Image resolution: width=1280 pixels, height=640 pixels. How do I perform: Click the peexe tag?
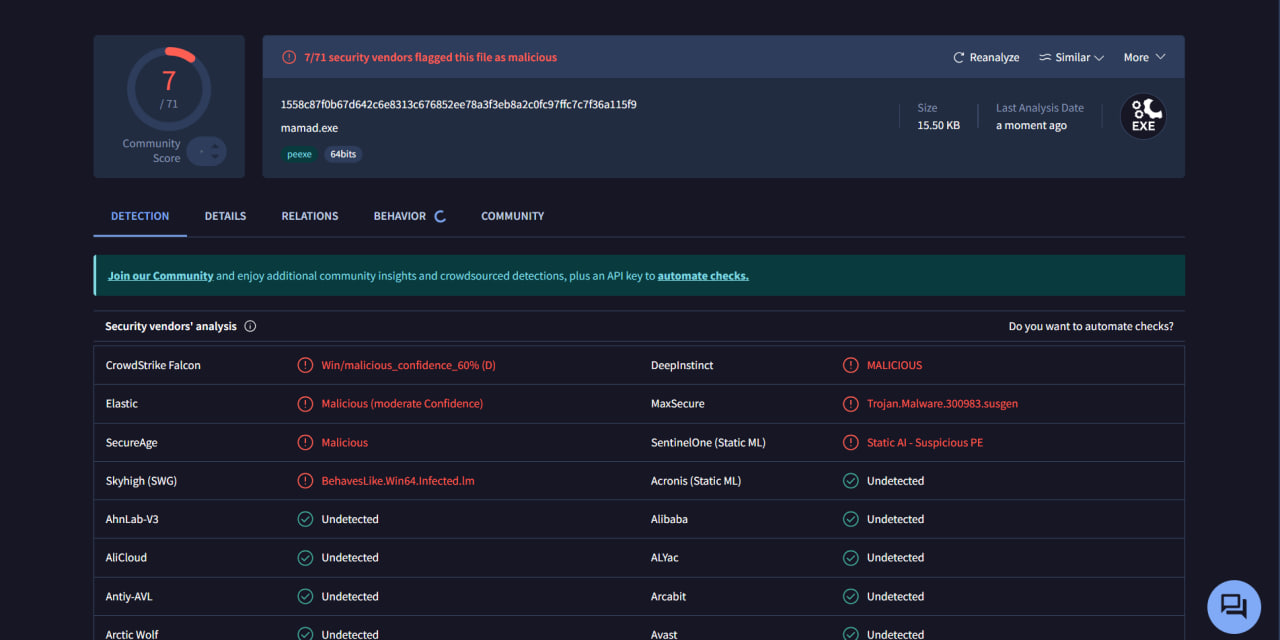coord(300,154)
